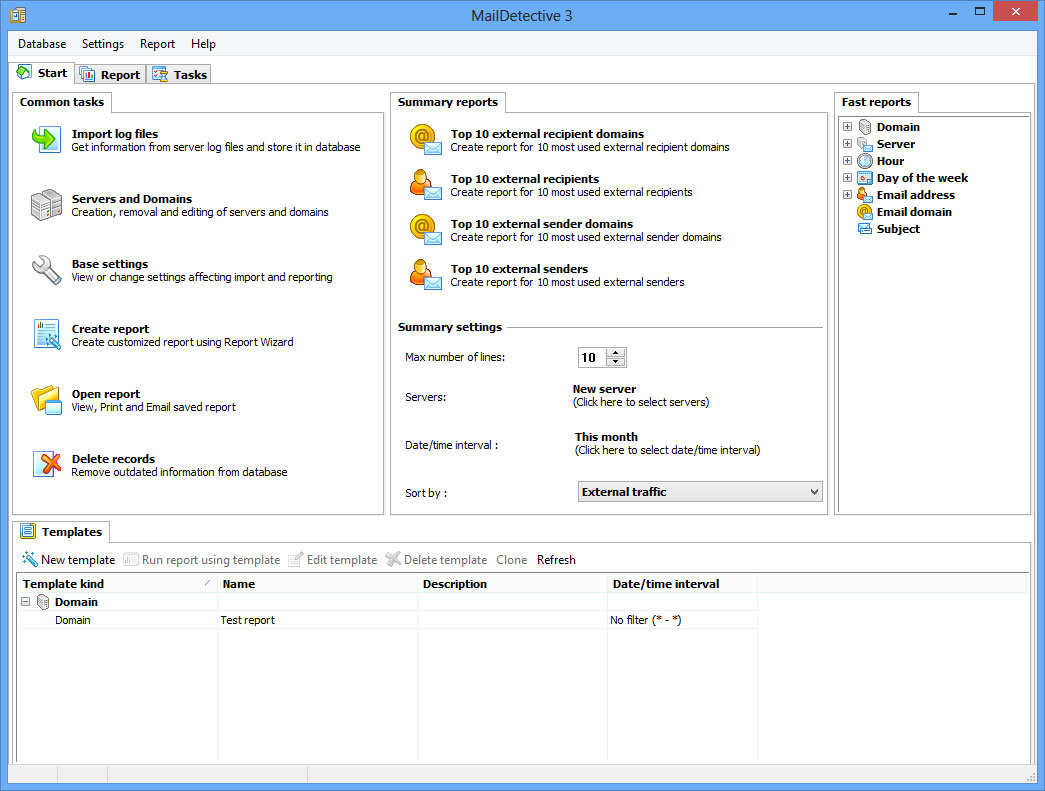Click the Hour clock icon in Fast reports

pos(864,161)
